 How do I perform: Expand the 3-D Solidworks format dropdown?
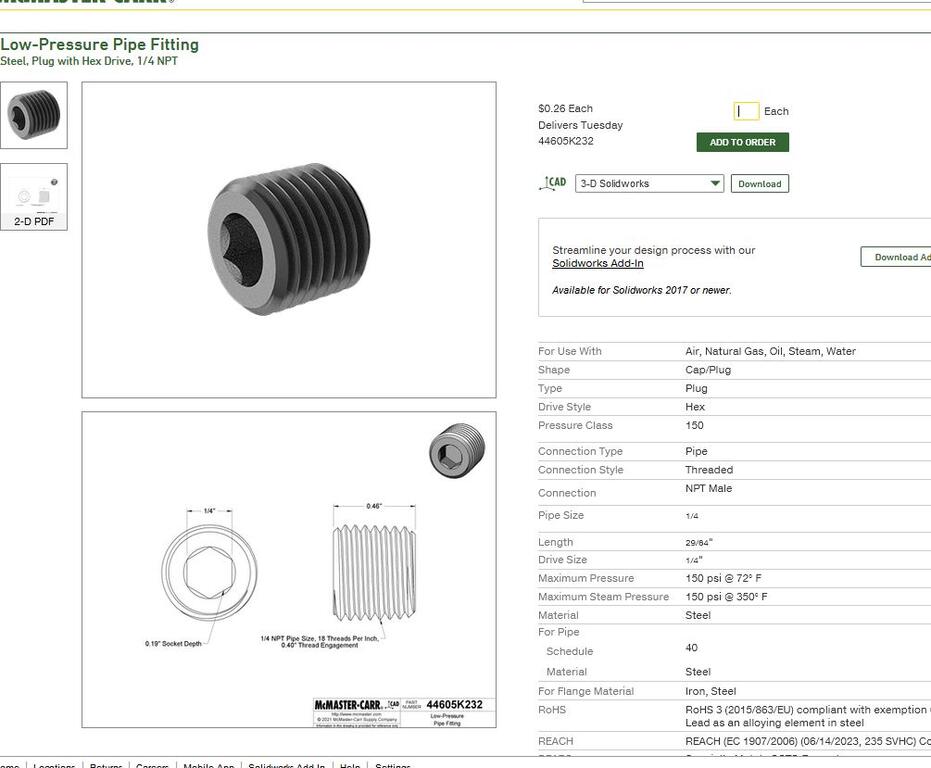click(649, 184)
